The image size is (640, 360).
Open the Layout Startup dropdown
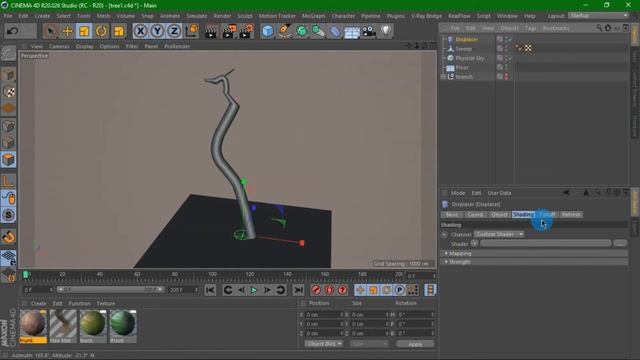(598, 16)
